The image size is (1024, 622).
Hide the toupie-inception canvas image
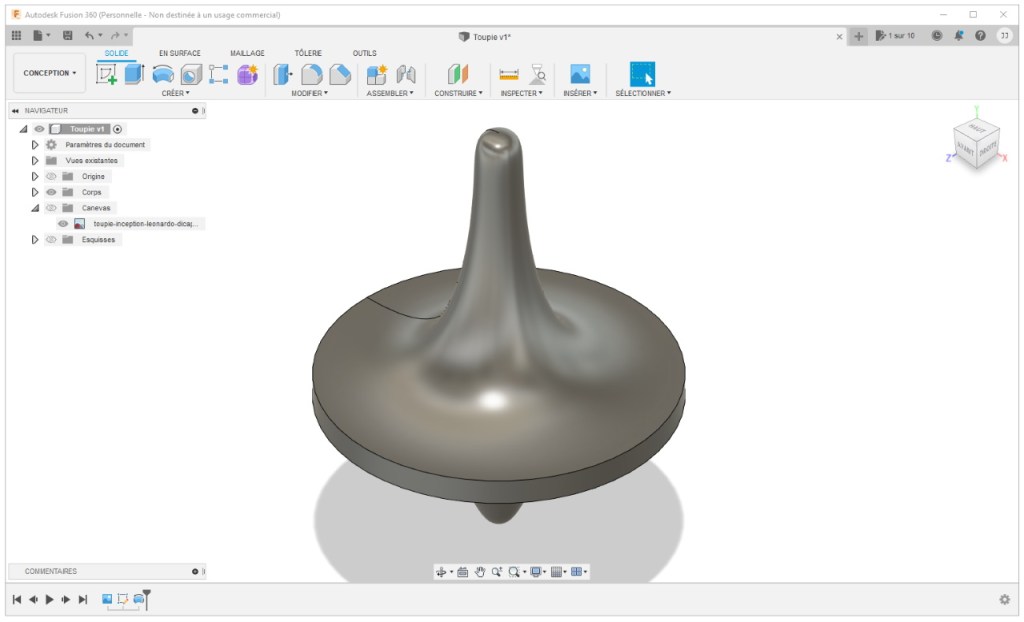click(x=64, y=223)
